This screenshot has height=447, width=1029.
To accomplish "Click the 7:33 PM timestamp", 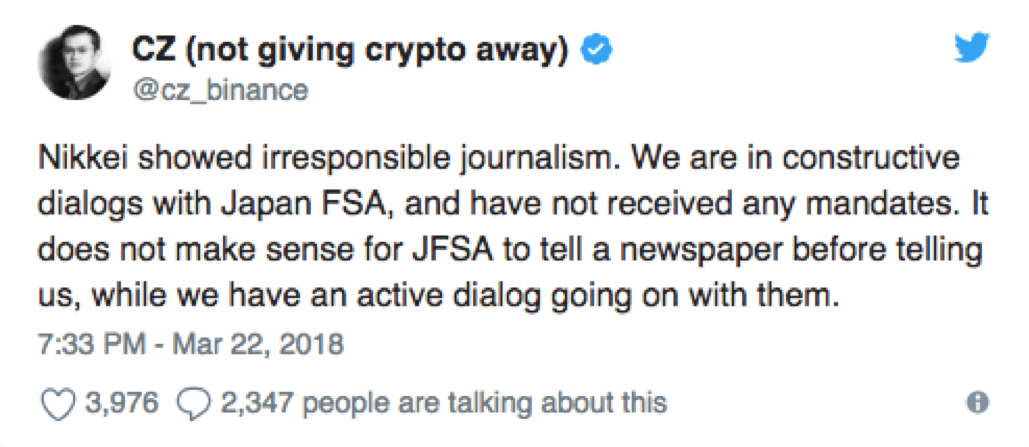I will pyautogui.click(x=92, y=344).
